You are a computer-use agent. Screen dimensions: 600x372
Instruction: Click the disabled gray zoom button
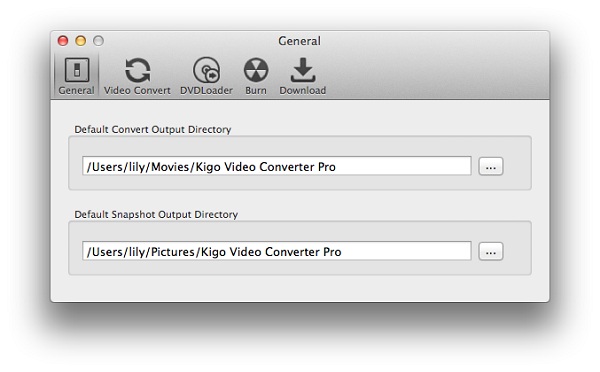pyautogui.click(x=98, y=41)
